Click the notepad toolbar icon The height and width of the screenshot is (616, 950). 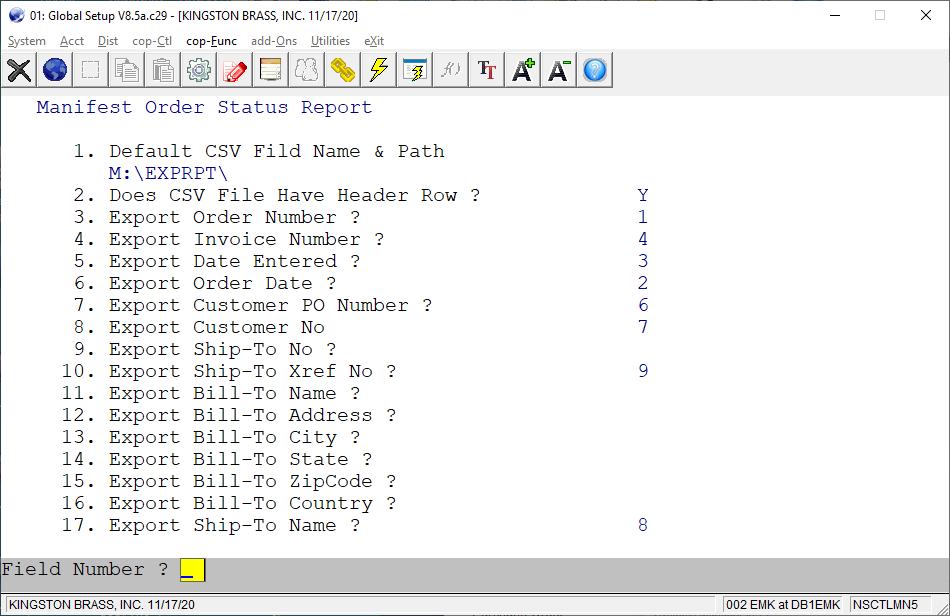(x=271, y=70)
